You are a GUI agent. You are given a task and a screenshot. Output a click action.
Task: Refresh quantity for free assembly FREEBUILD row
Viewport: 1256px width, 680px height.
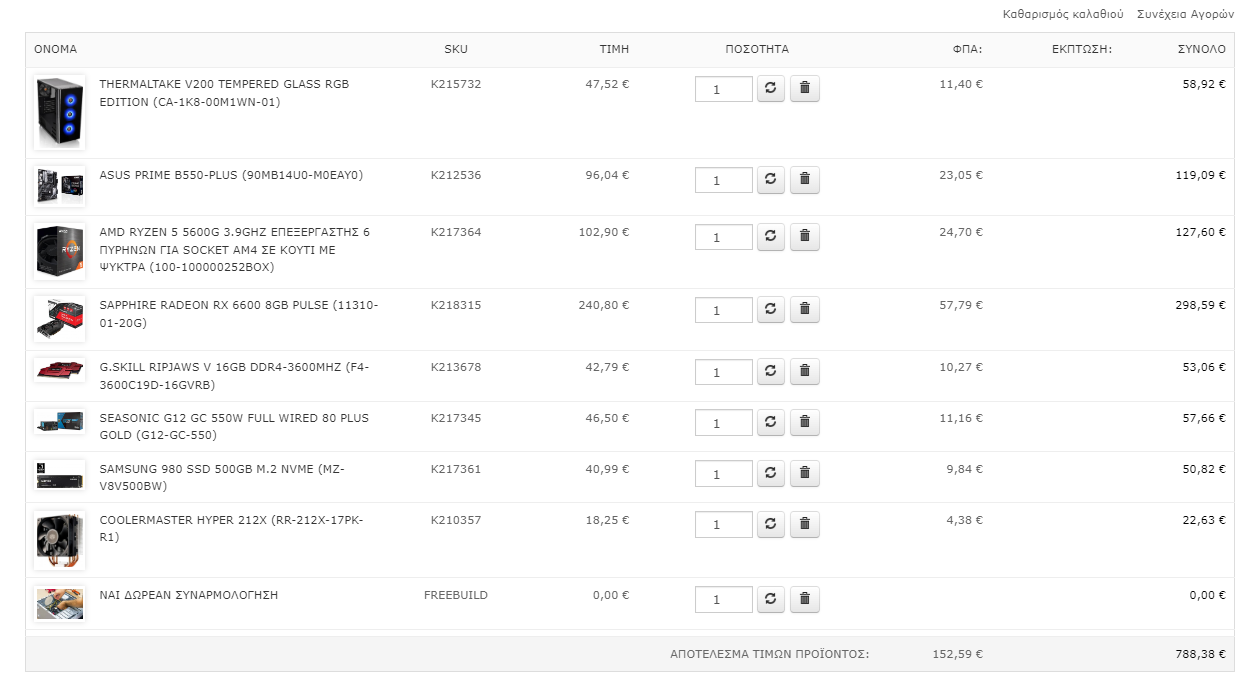coord(771,599)
